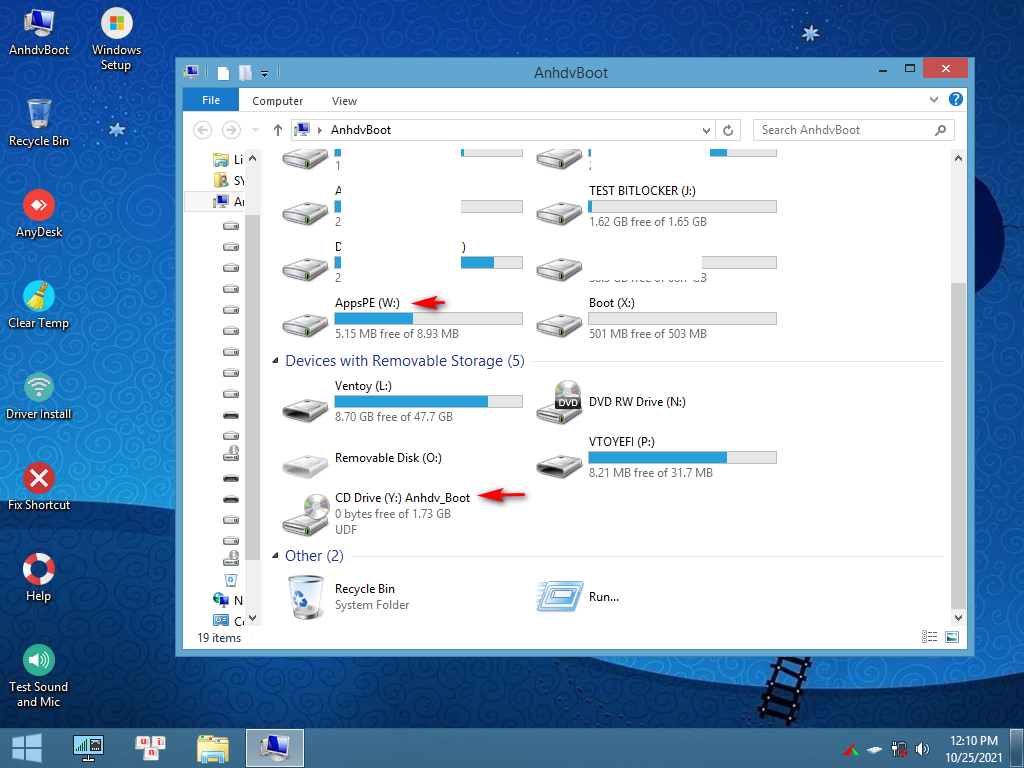
Task: Click navigation pane scroll down arrow
Action: [x=253, y=617]
